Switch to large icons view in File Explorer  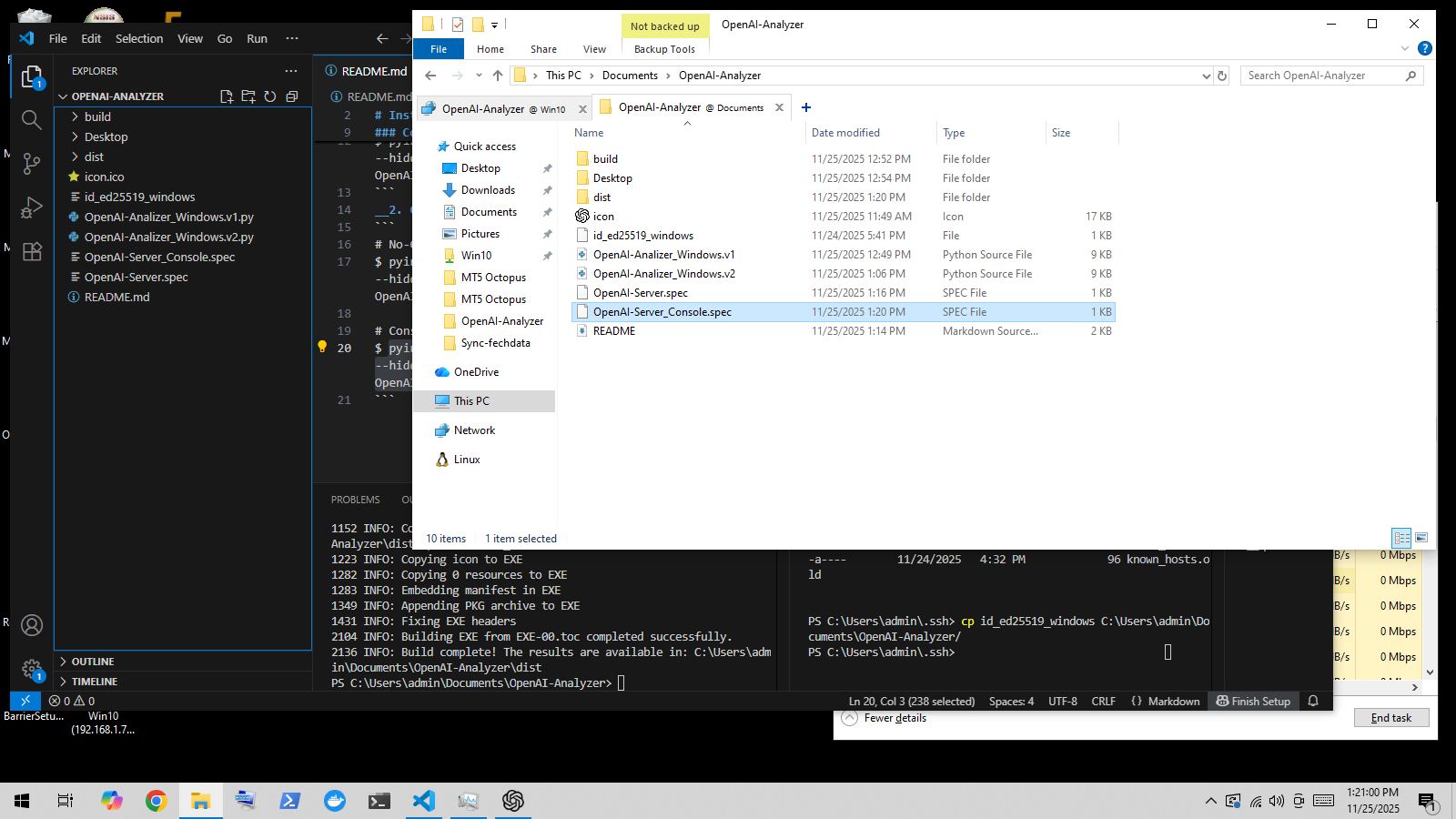pyautogui.click(x=1421, y=538)
